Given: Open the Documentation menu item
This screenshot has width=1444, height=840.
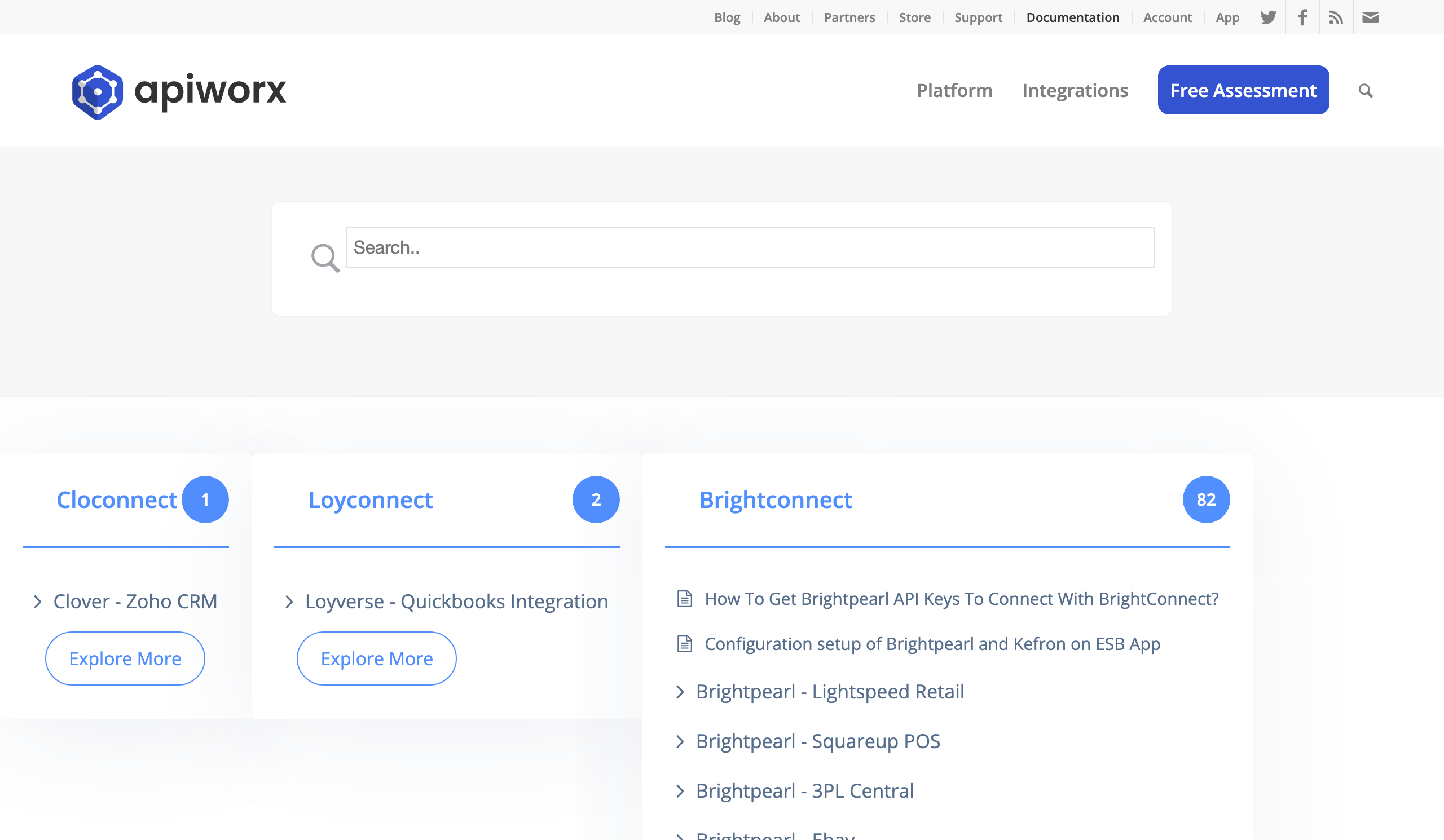Looking at the screenshot, I should [1073, 17].
